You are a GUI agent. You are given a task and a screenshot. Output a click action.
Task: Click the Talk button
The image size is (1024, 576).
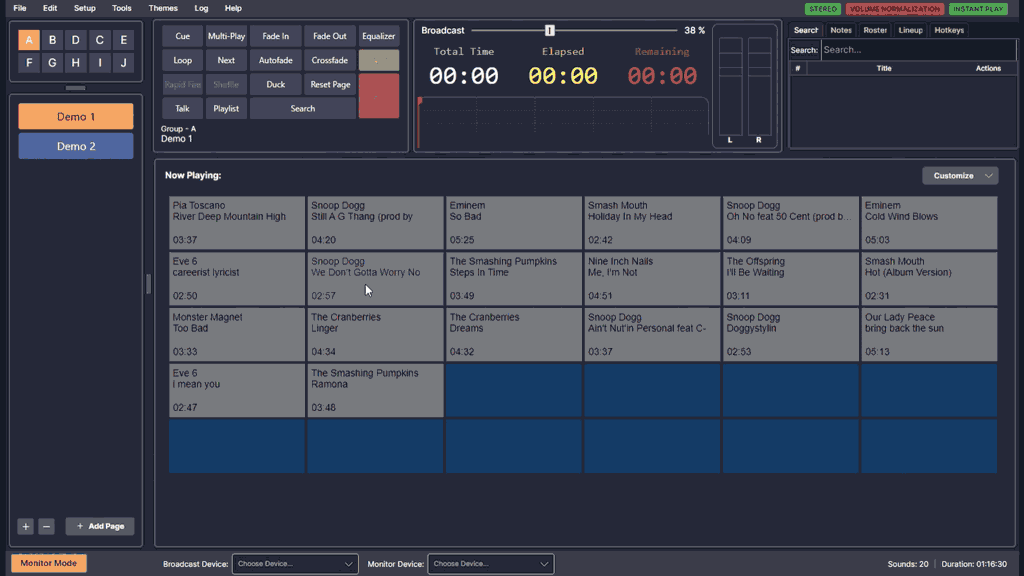pos(182,108)
